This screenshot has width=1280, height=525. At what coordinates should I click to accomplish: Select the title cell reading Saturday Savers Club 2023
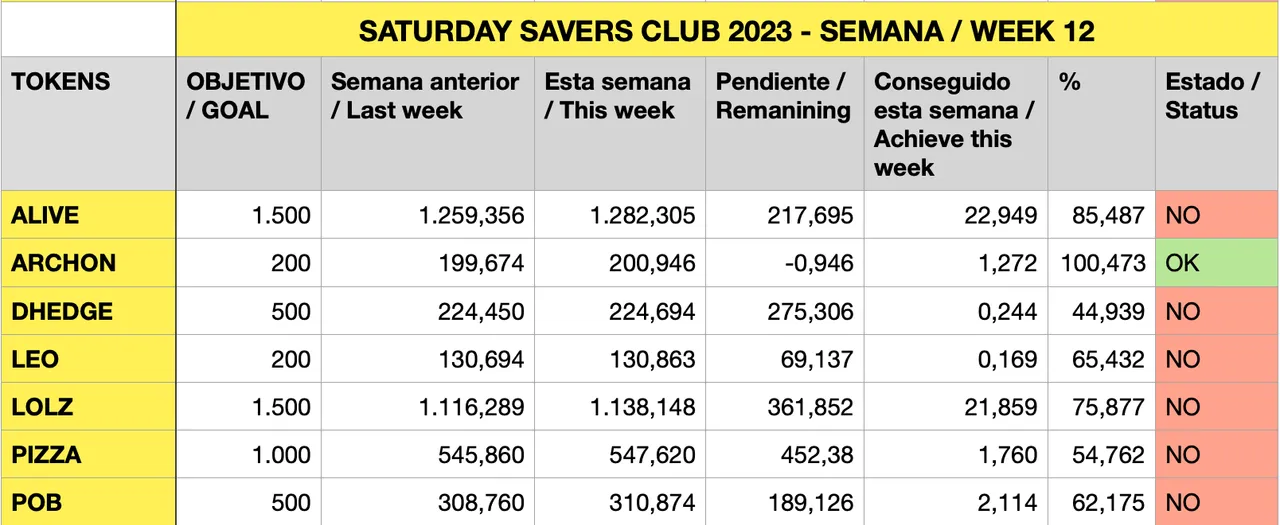click(726, 32)
